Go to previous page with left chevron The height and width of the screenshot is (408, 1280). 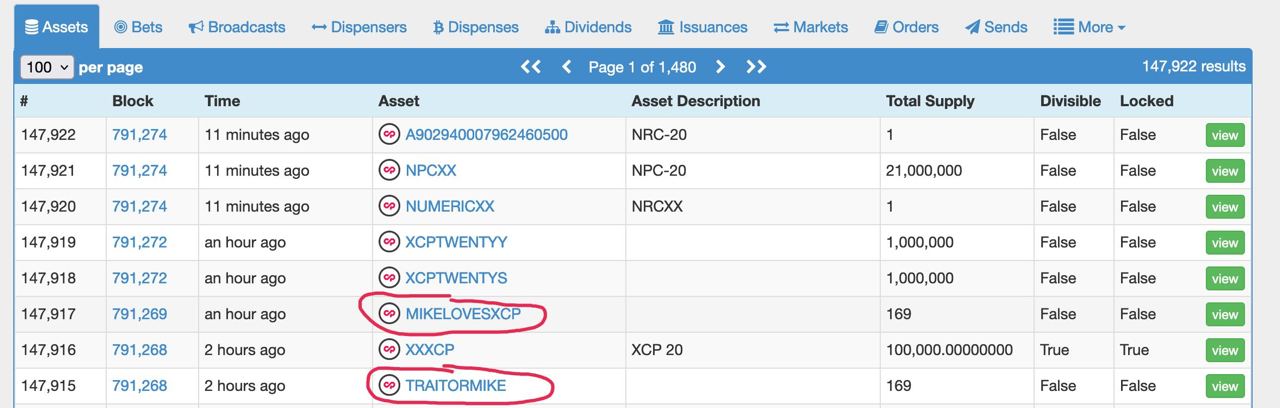(x=567, y=67)
